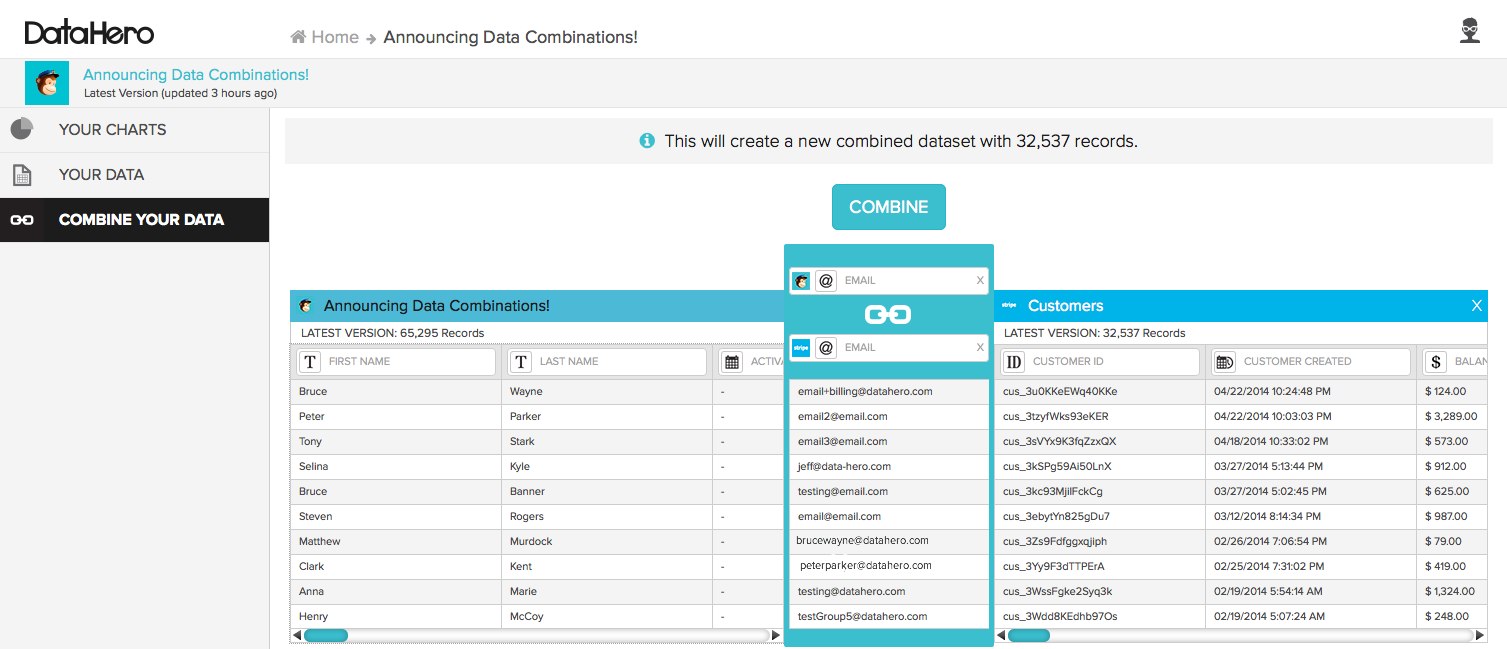Close the Customers dataset panel
This screenshot has width=1507, height=649.
click(1476, 306)
